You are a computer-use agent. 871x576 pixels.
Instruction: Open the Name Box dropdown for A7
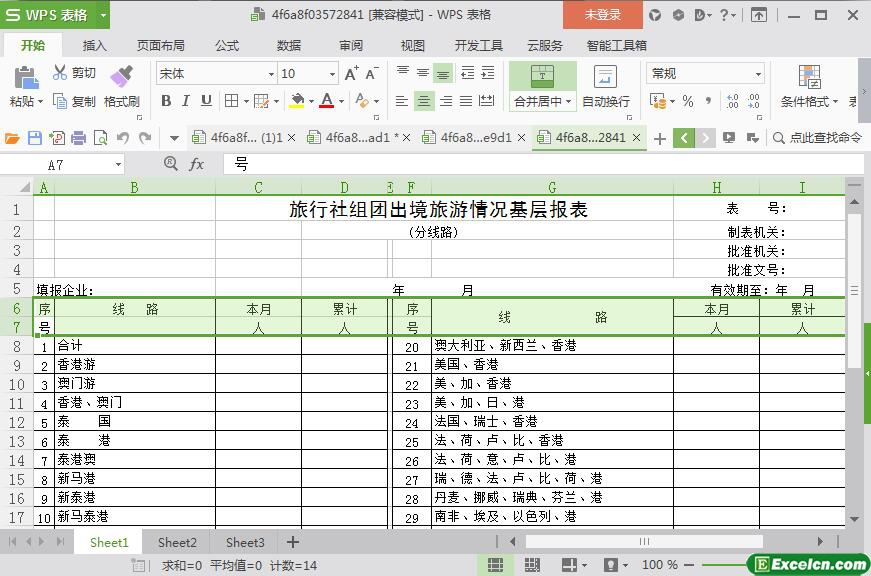coord(118,165)
